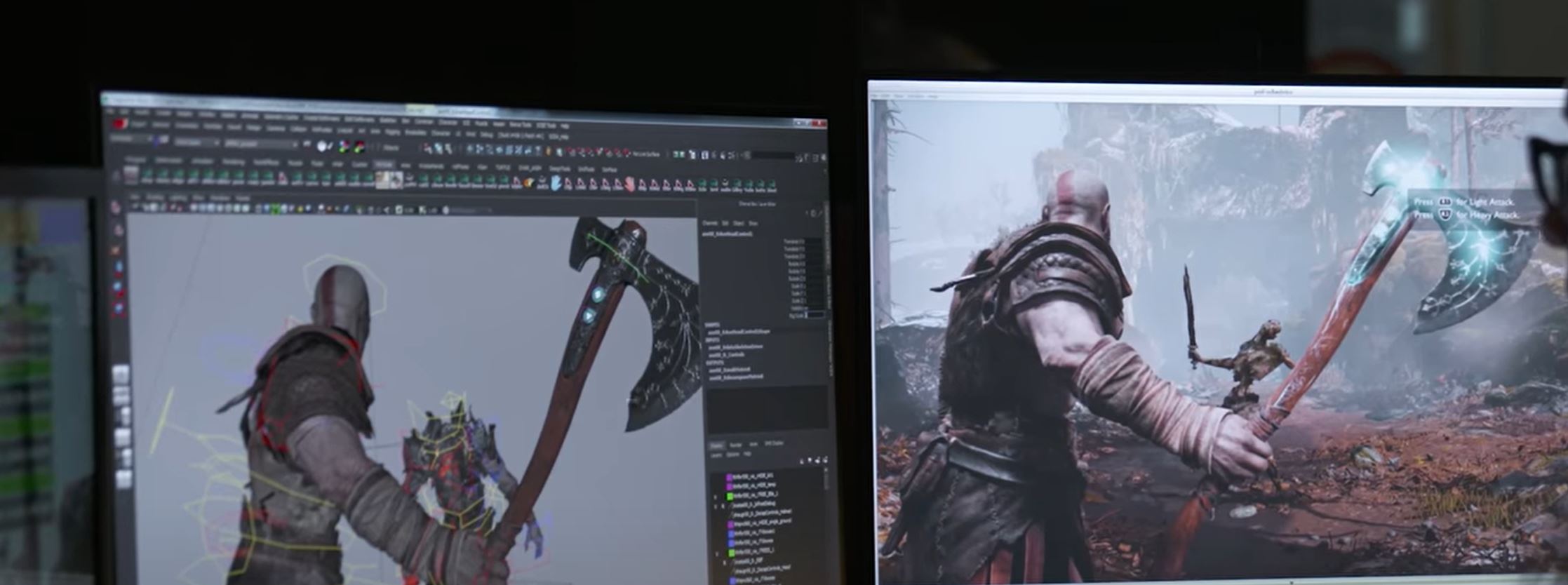Select the blue hand shelf icon
The width and height of the screenshot is (1568, 585).
[556, 184]
